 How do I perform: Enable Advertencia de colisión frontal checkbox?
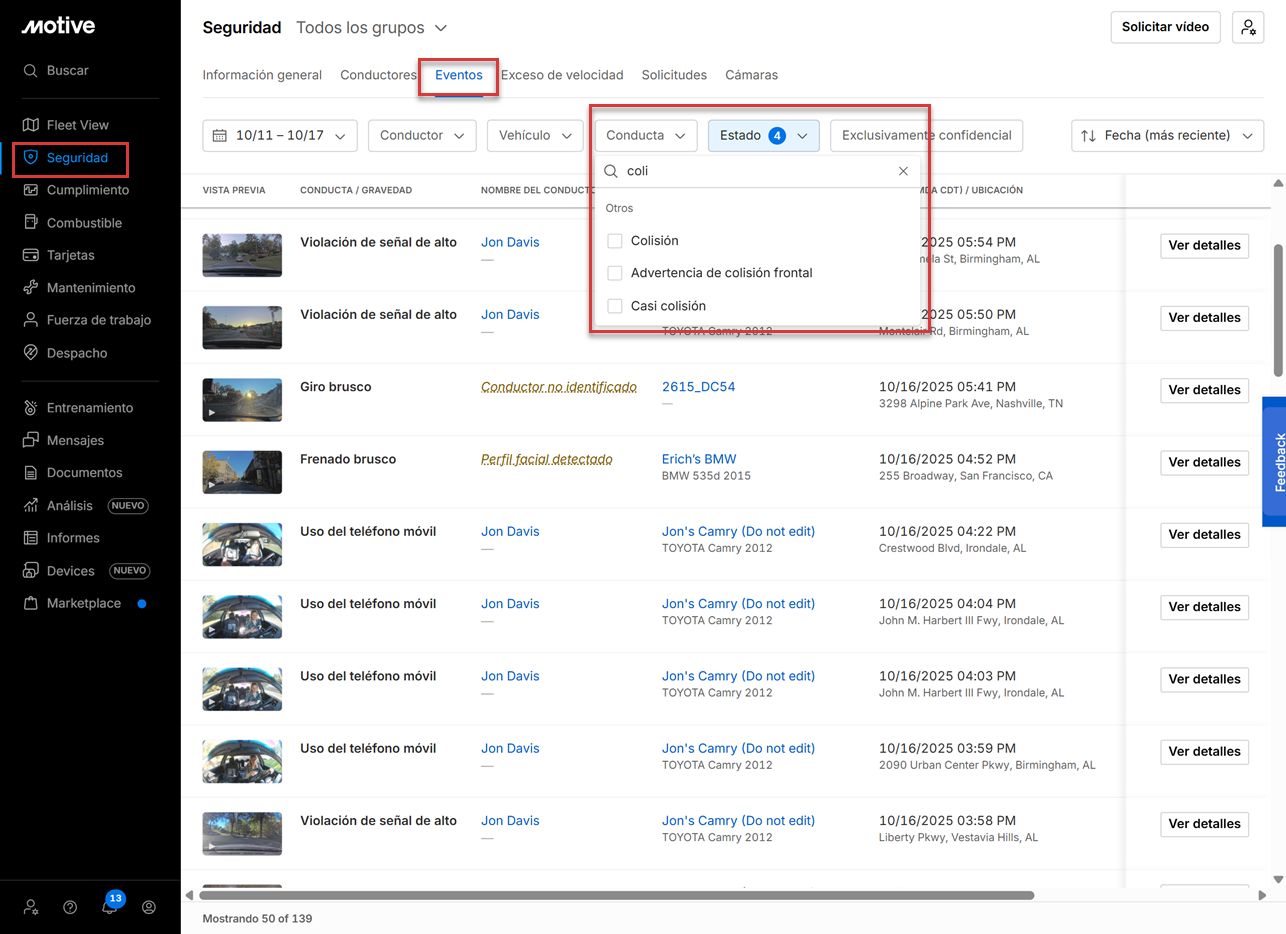pyautogui.click(x=615, y=273)
